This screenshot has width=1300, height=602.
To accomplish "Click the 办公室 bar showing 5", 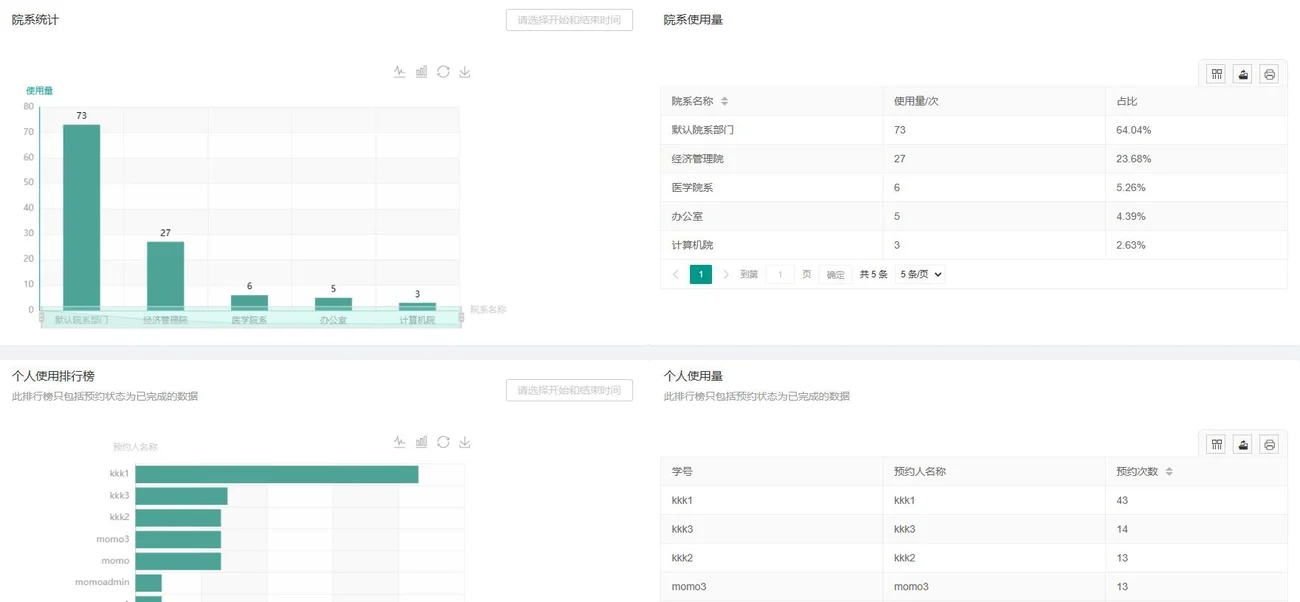I will click(333, 304).
